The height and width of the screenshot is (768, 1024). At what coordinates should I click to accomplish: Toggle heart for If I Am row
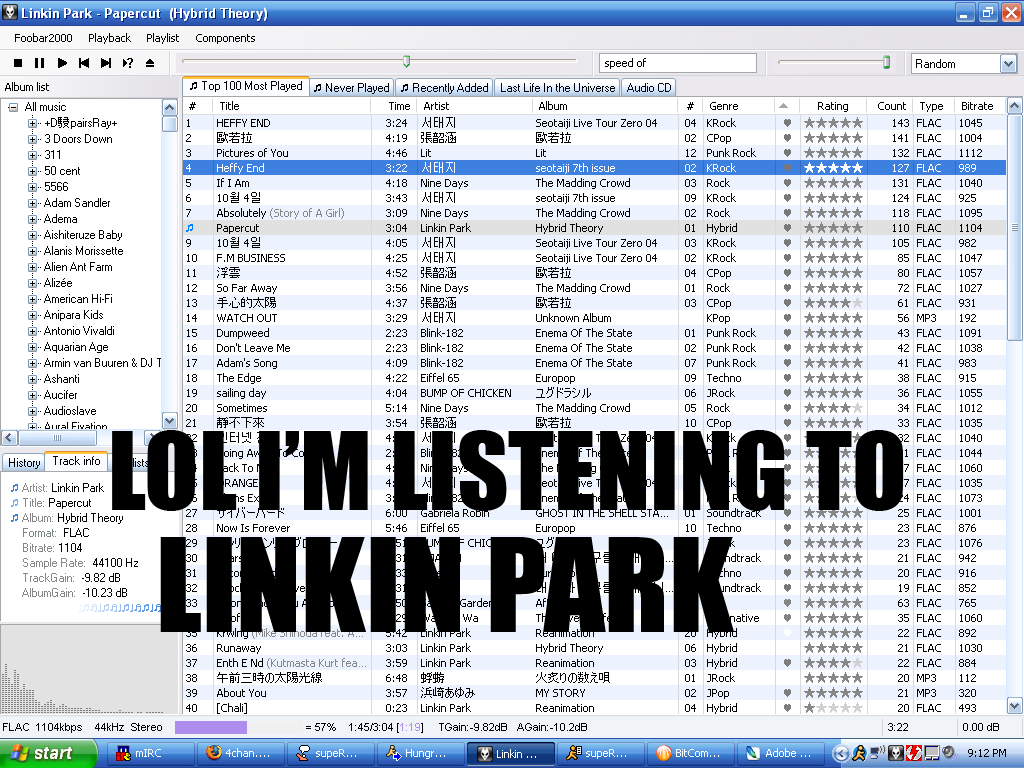(x=787, y=183)
